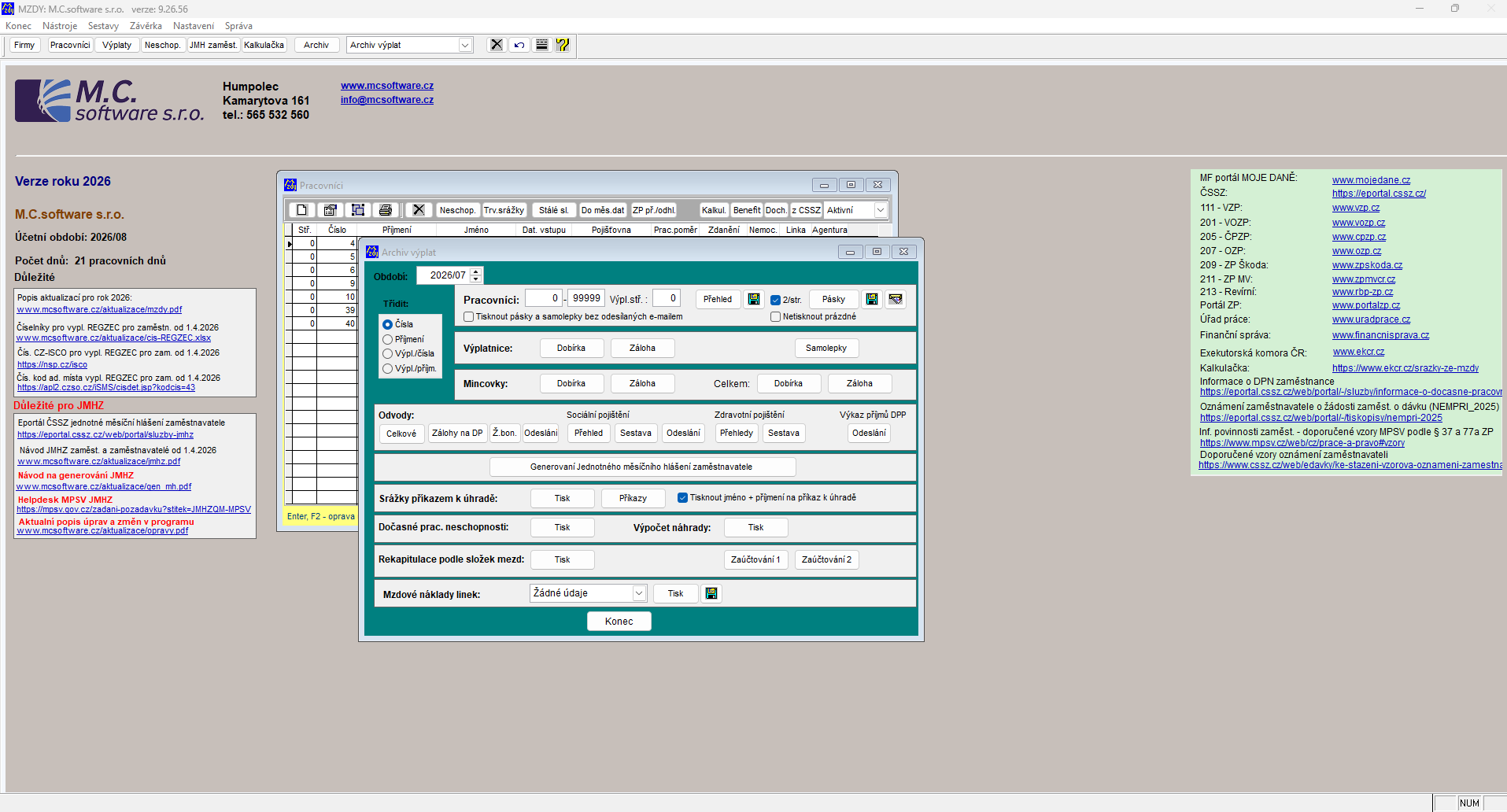Open the Nastavení menu
This screenshot has height=812, width=1507.
[x=194, y=26]
